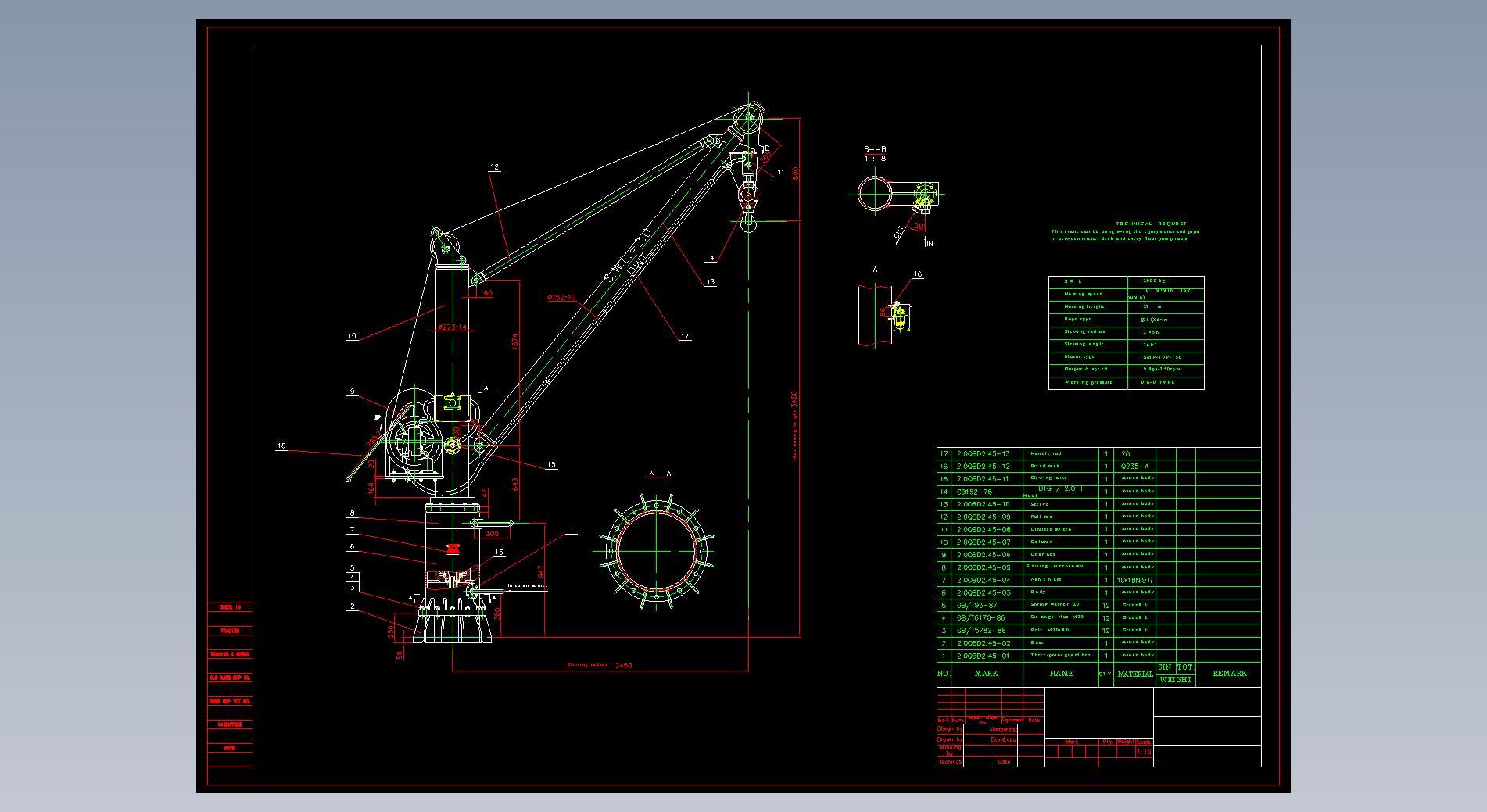Click the 'Rope type' spec row label
Screen dimensions: 1487x812
(1077, 319)
